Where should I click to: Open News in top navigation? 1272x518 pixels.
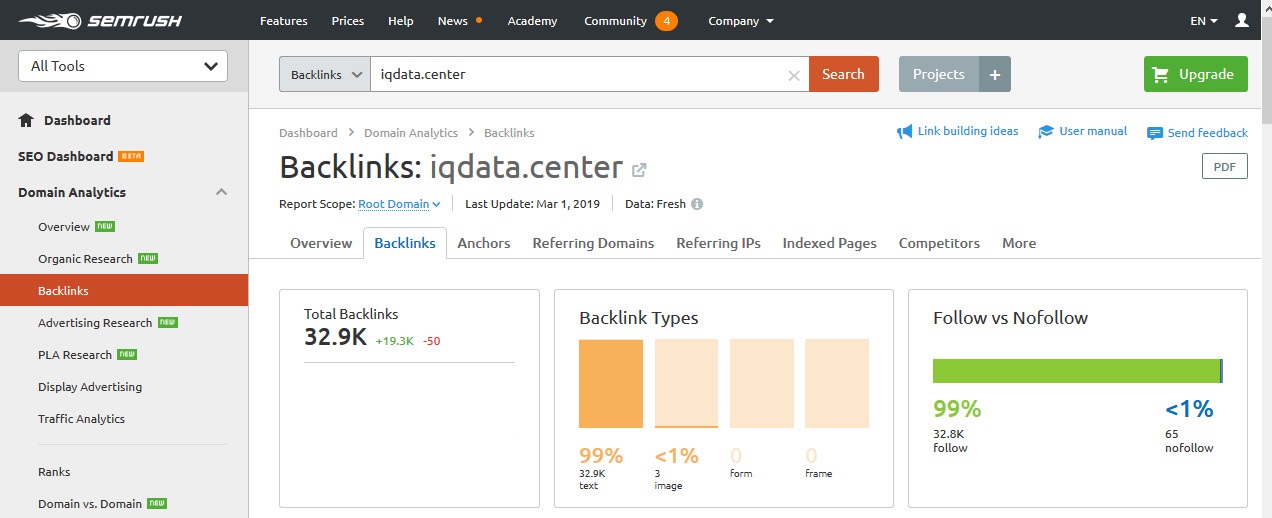click(452, 21)
